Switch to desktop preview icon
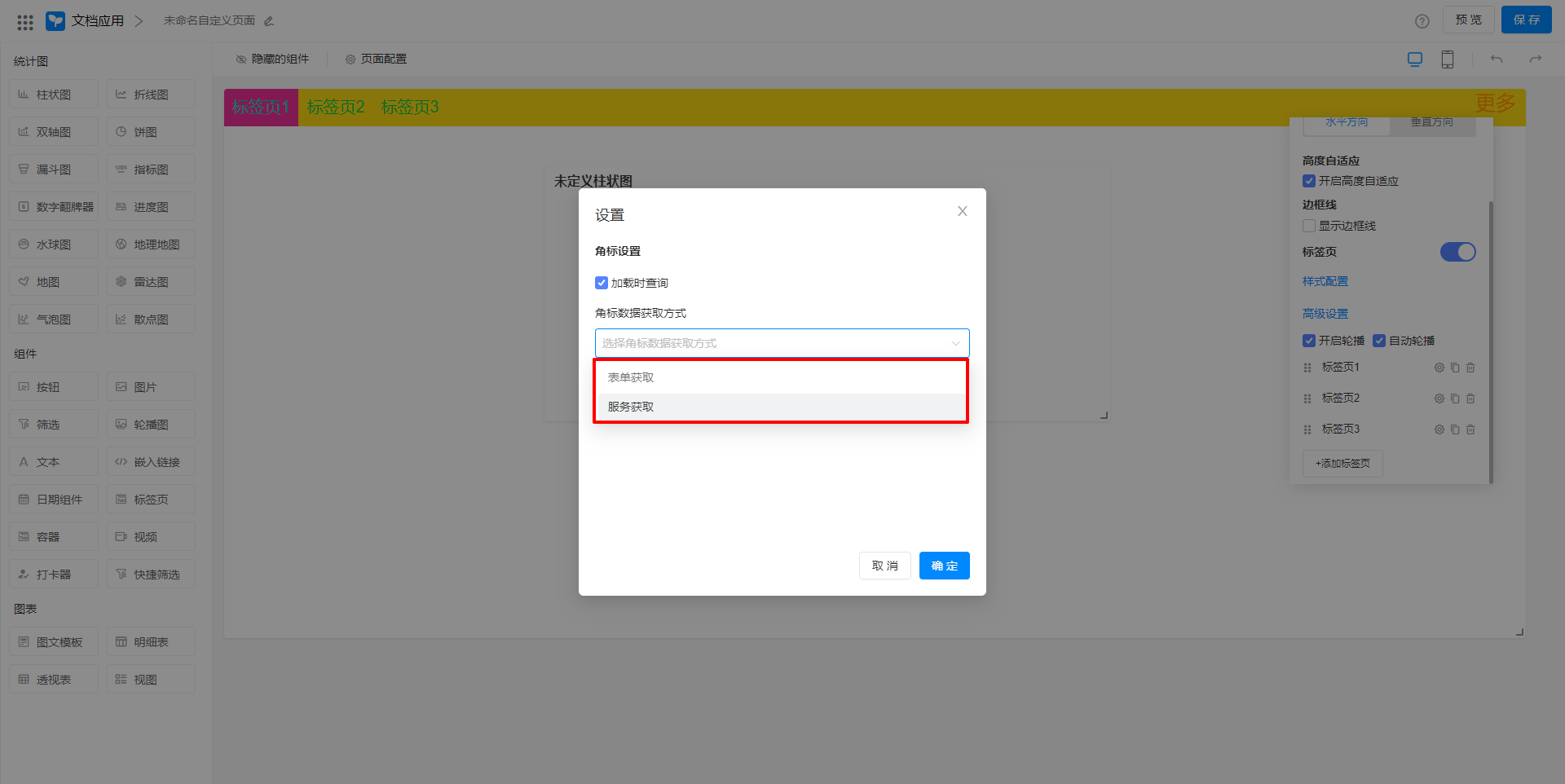 click(1415, 59)
